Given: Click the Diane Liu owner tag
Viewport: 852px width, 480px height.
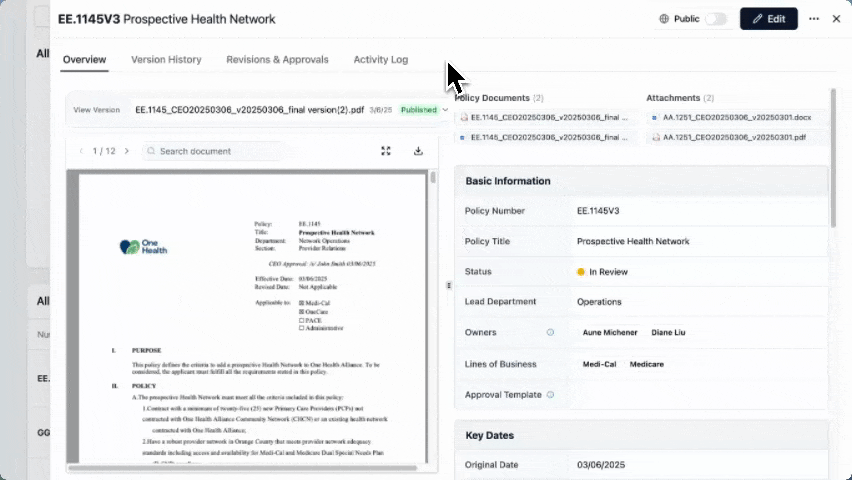Looking at the screenshot, I should coord(668,332).
